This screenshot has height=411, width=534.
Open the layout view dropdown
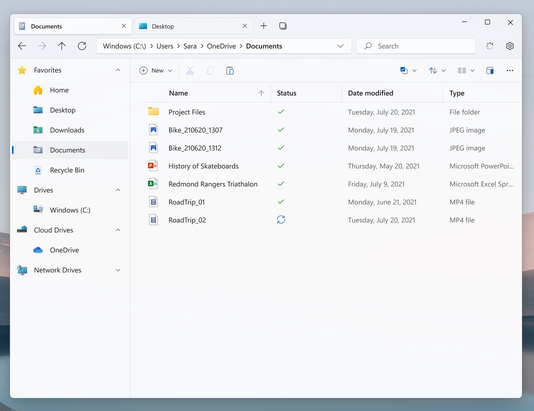pos(466,70)
